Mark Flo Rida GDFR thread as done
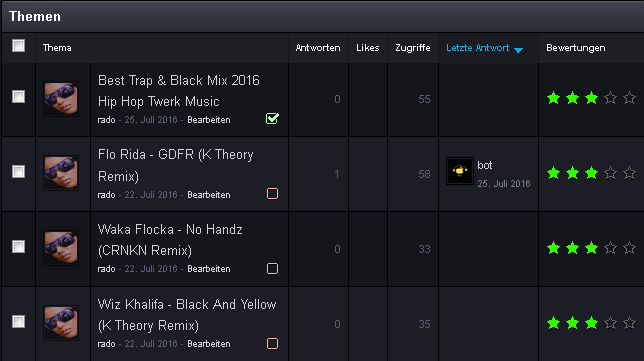This screenshot has height=361, width=644. pyautogui.click(x=272, y=193)
